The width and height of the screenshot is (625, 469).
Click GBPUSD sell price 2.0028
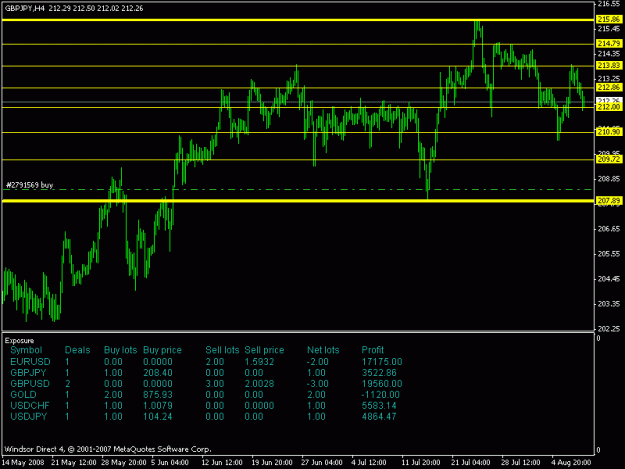tap(259, 384)
